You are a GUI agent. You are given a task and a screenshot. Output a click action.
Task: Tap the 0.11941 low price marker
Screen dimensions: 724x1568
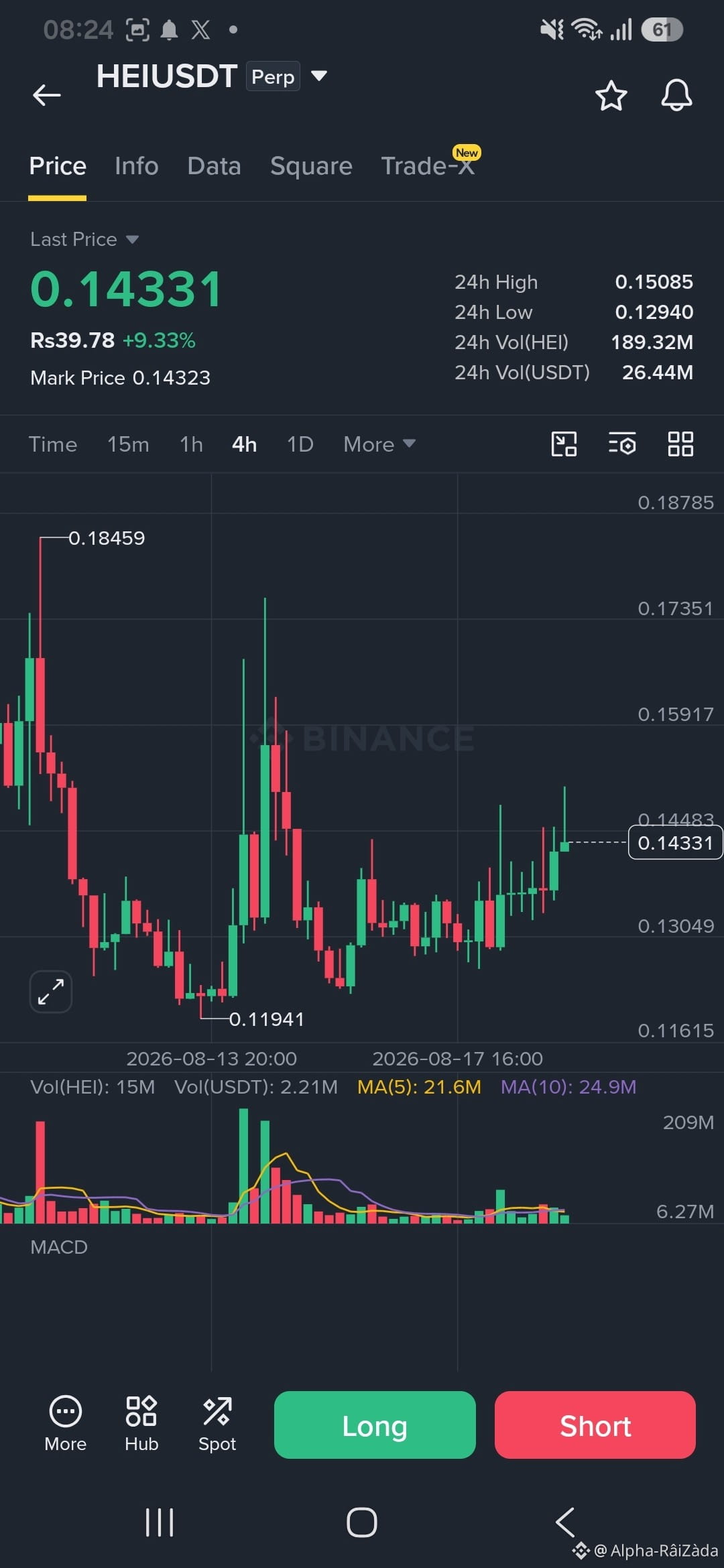point(267,1019)
